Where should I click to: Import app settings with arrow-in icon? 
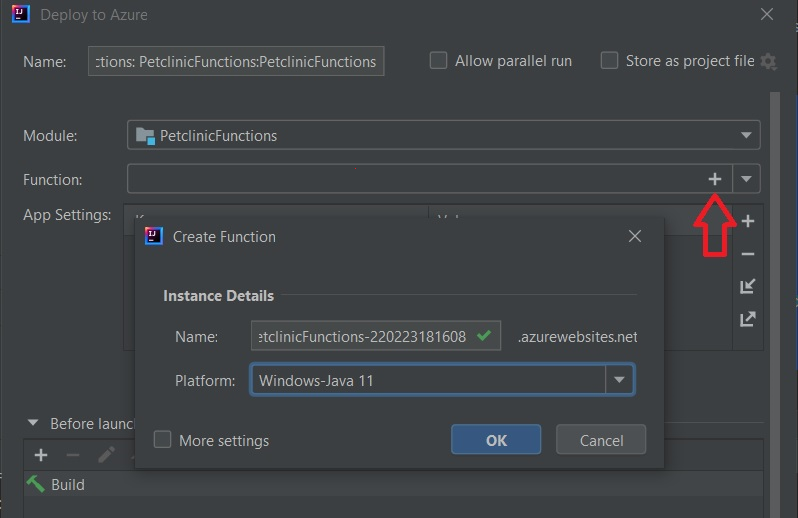(x=748, y=286)
